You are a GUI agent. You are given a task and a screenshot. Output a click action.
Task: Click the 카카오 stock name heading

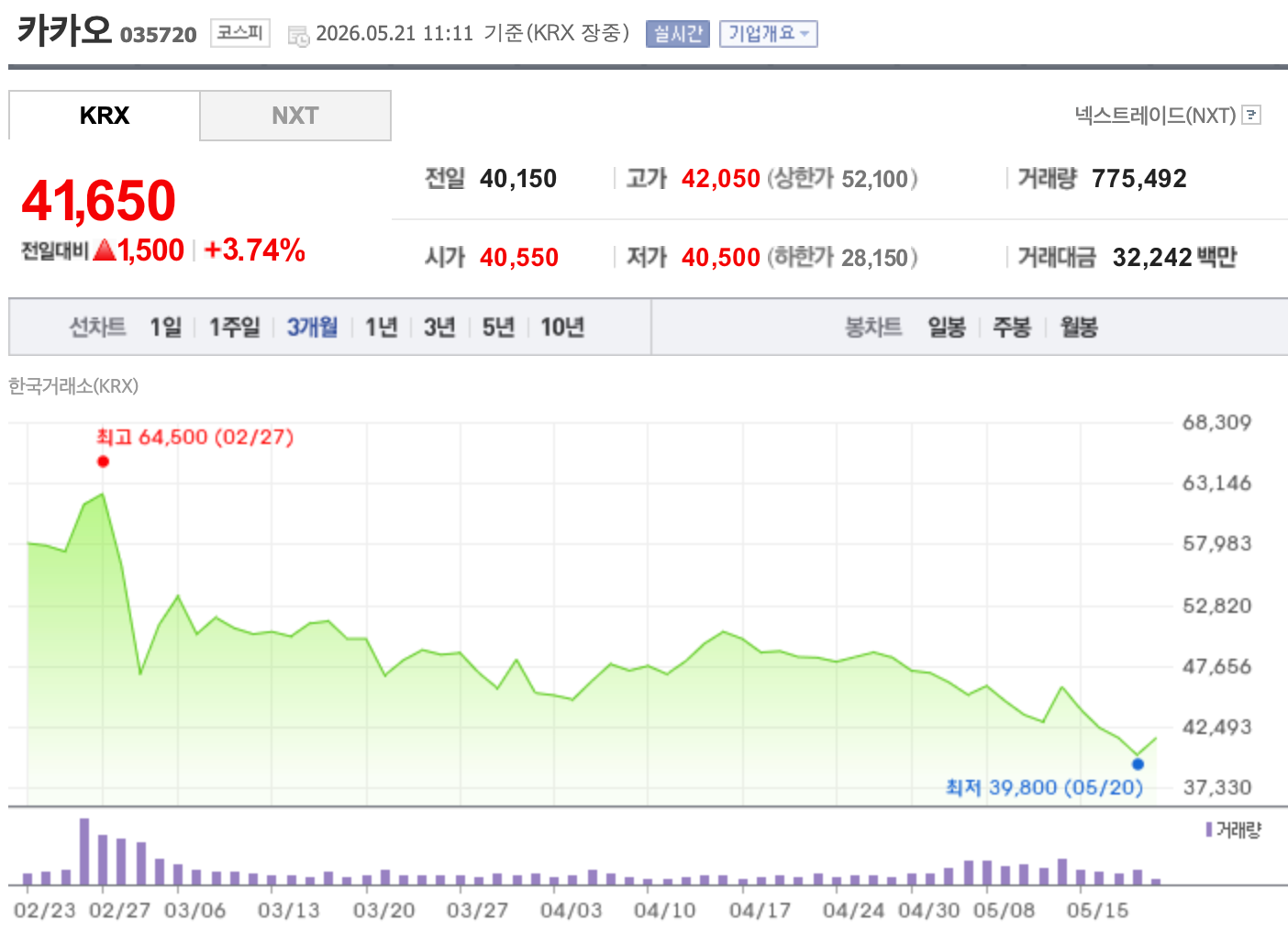click(x=64, y=30)
